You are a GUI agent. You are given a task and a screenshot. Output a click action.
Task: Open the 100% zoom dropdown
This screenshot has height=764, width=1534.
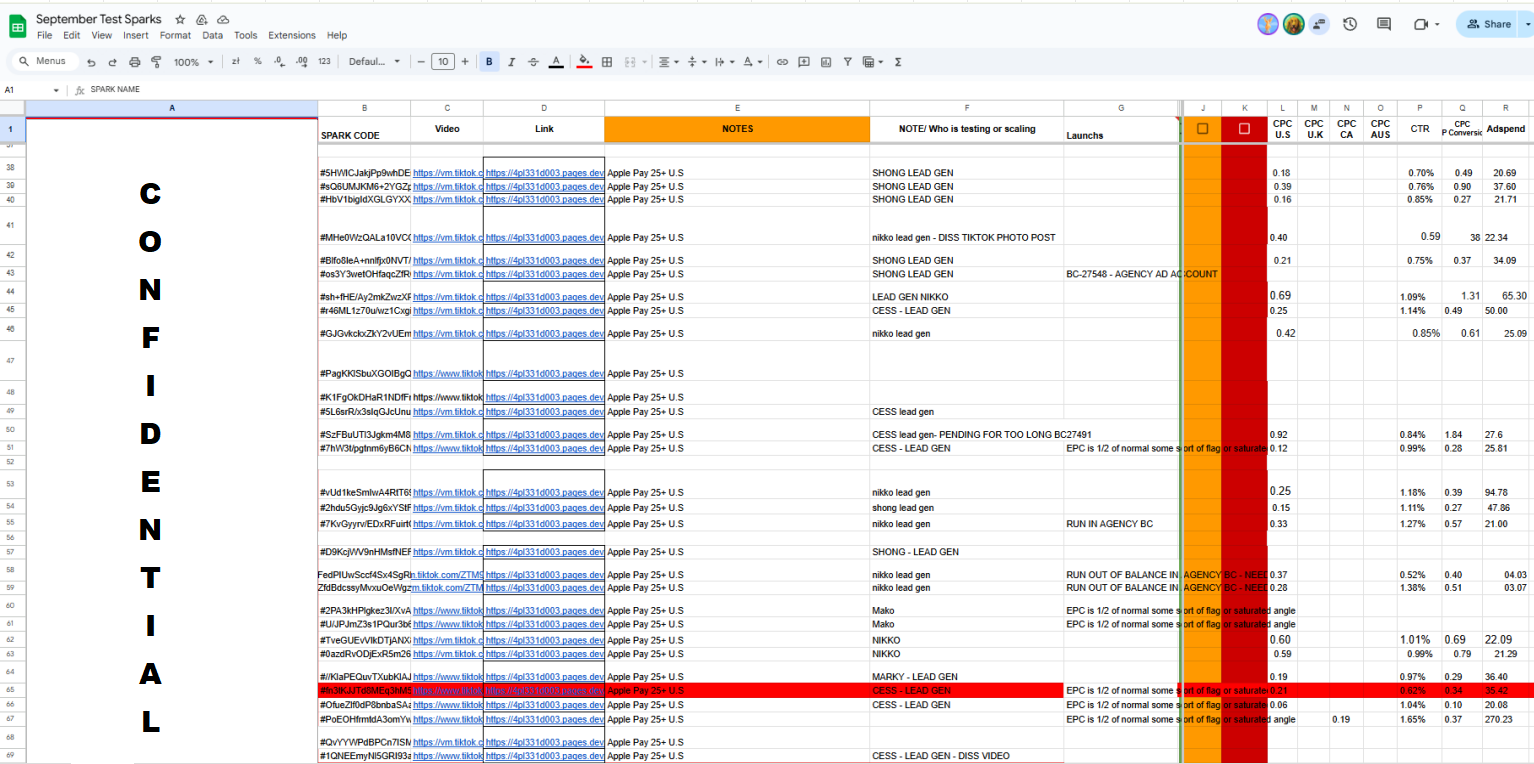tap(193, 62)
